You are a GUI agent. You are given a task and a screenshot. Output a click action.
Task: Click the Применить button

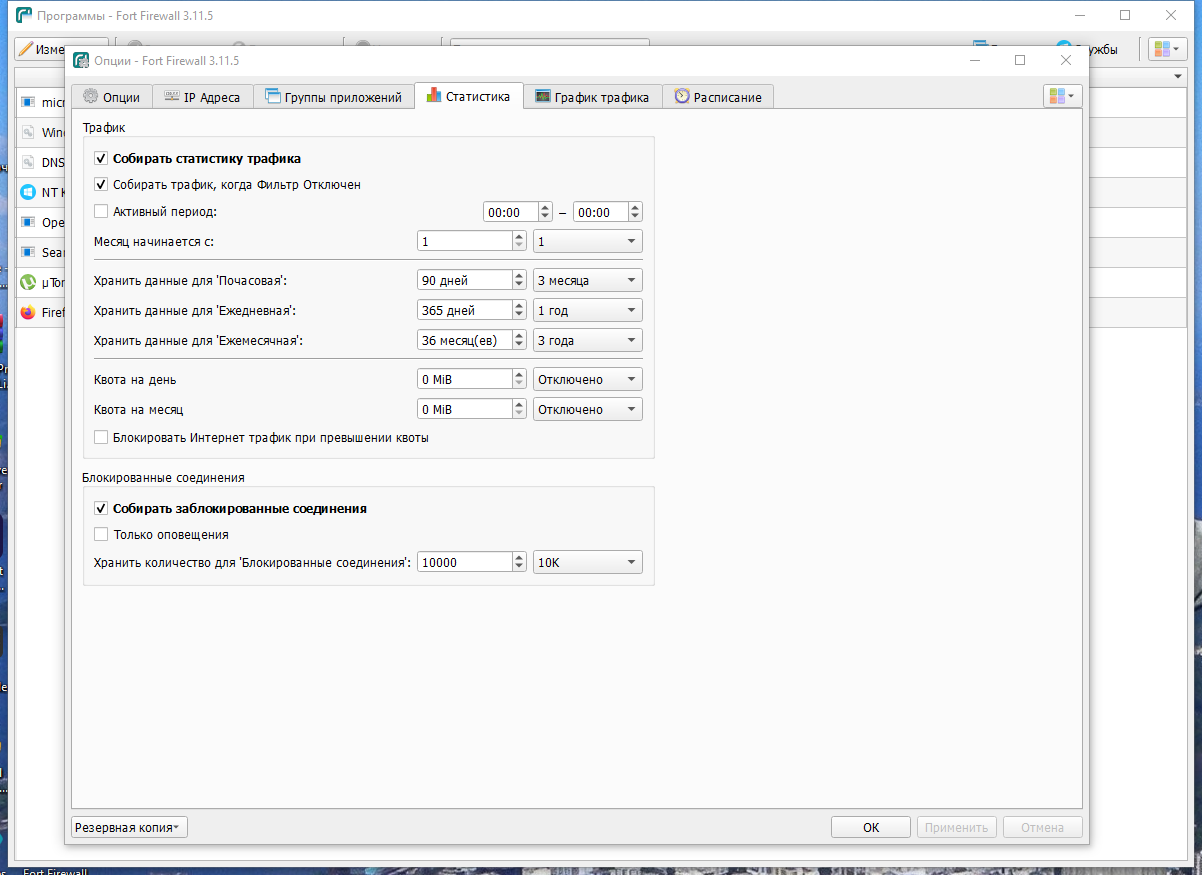[956, 827]
